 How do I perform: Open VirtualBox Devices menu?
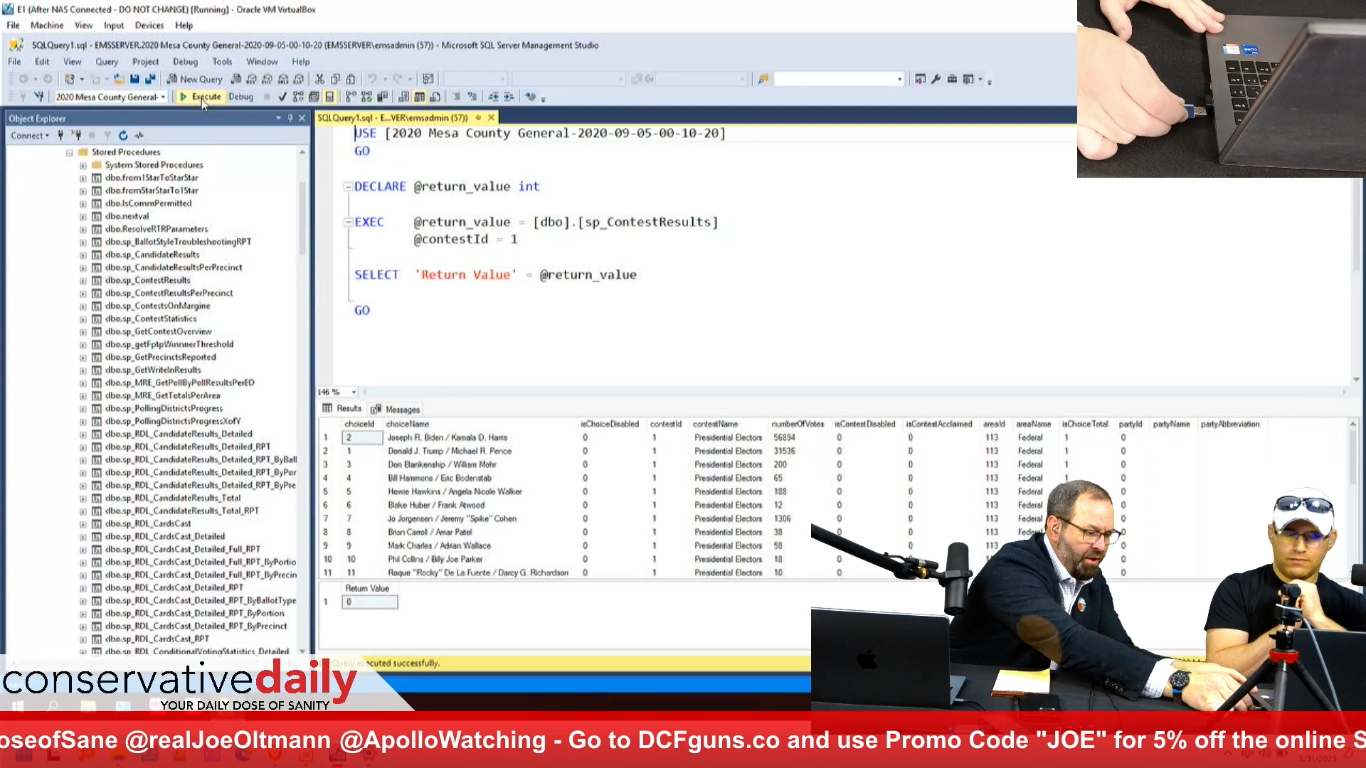(150, 25)
